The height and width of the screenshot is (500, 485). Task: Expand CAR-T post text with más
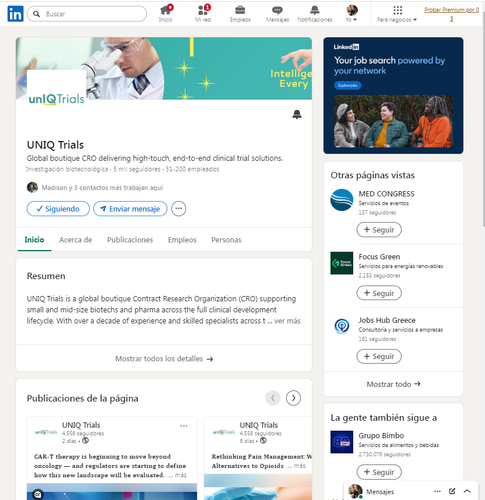click(181, 475)
